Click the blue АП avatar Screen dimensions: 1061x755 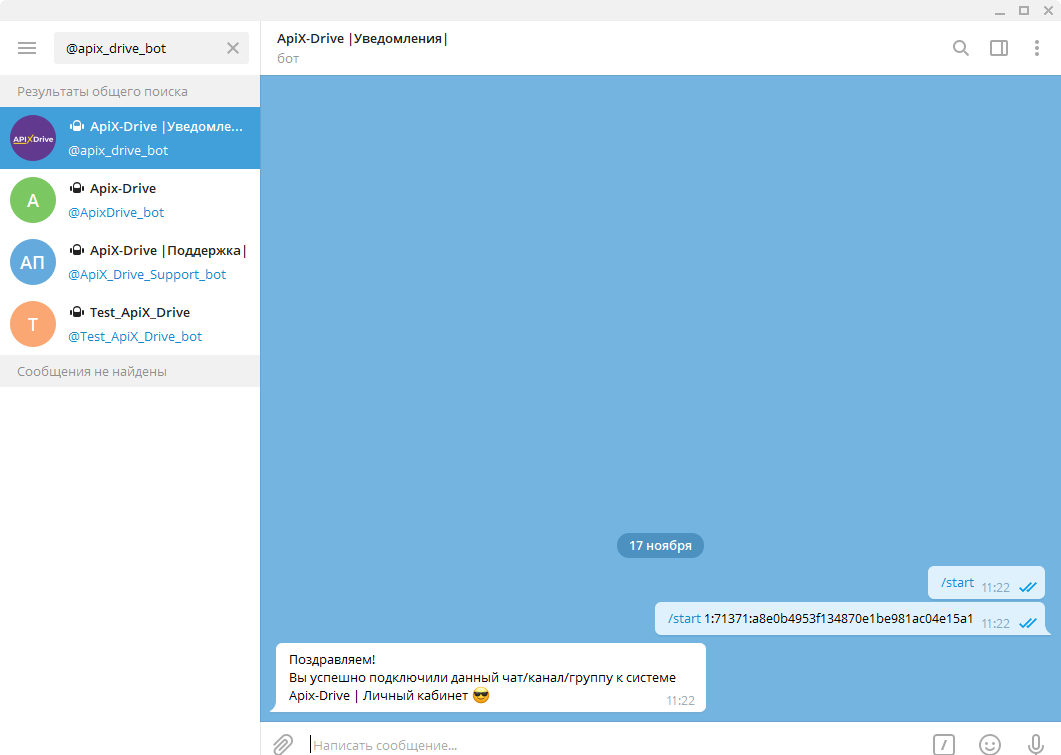[x=33, y=262]
